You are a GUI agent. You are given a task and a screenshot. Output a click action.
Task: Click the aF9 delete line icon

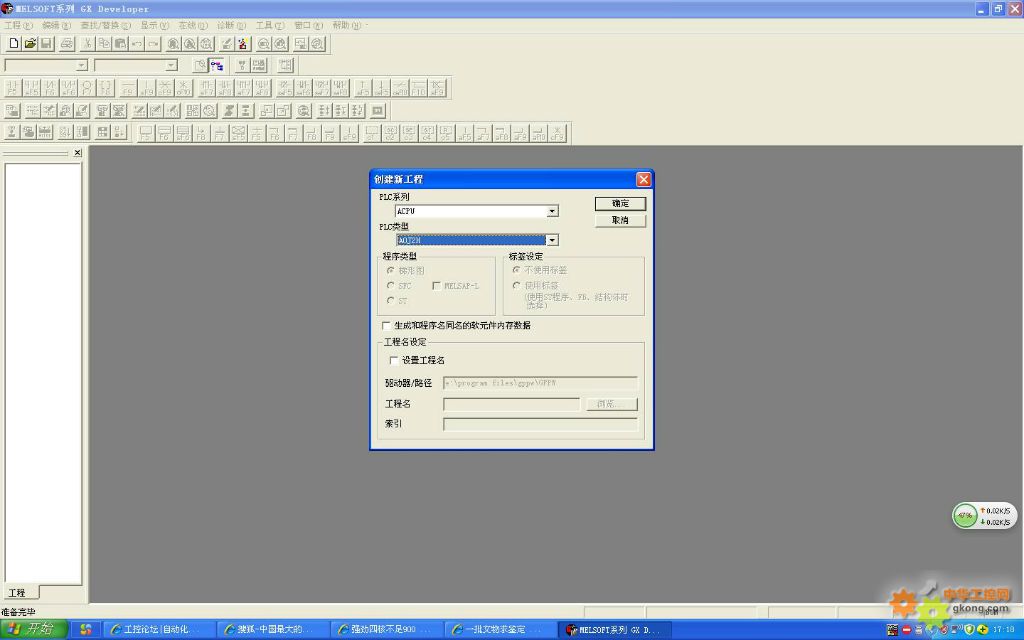(437, 88)
